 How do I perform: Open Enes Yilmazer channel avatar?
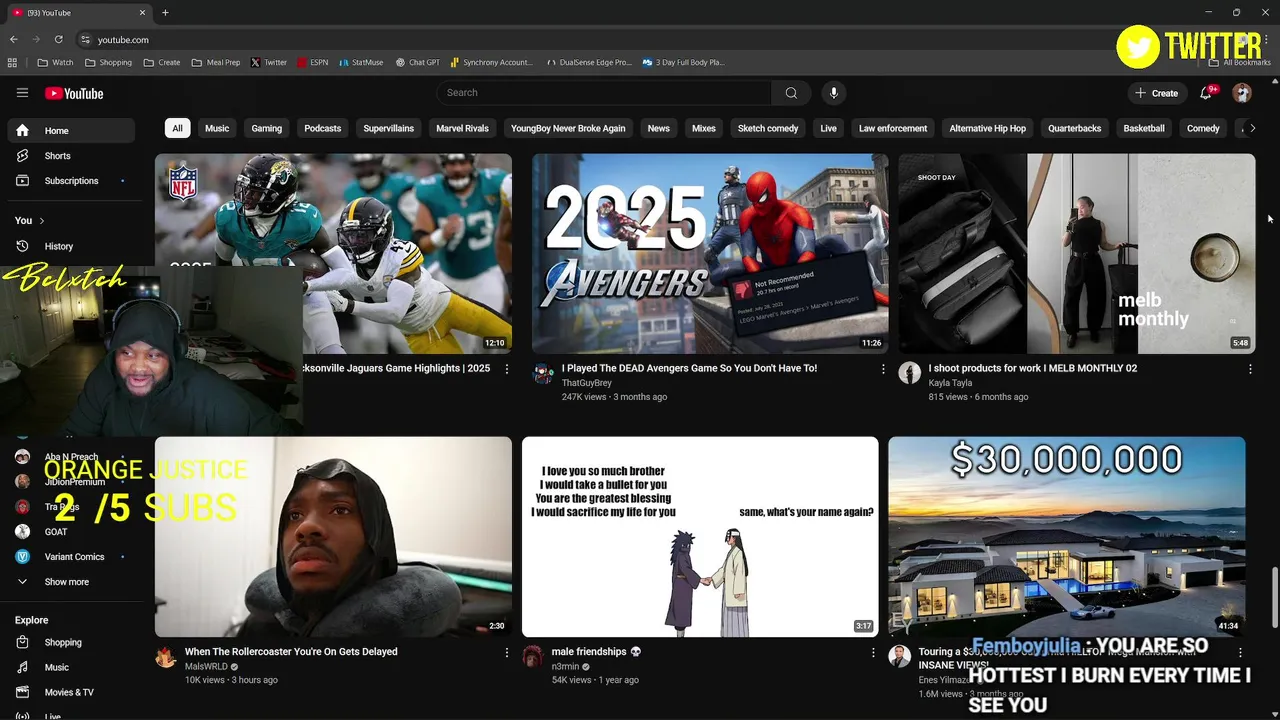[899, 657]
